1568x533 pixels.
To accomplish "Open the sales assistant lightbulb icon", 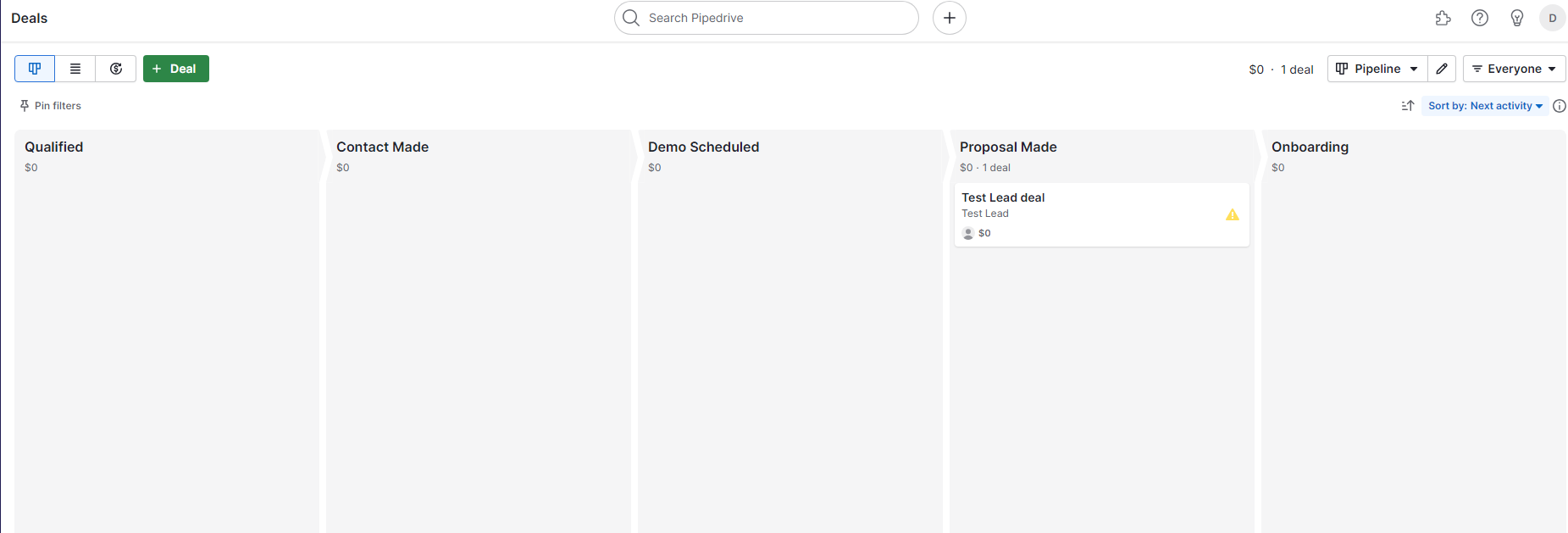I will (1516, 18).
